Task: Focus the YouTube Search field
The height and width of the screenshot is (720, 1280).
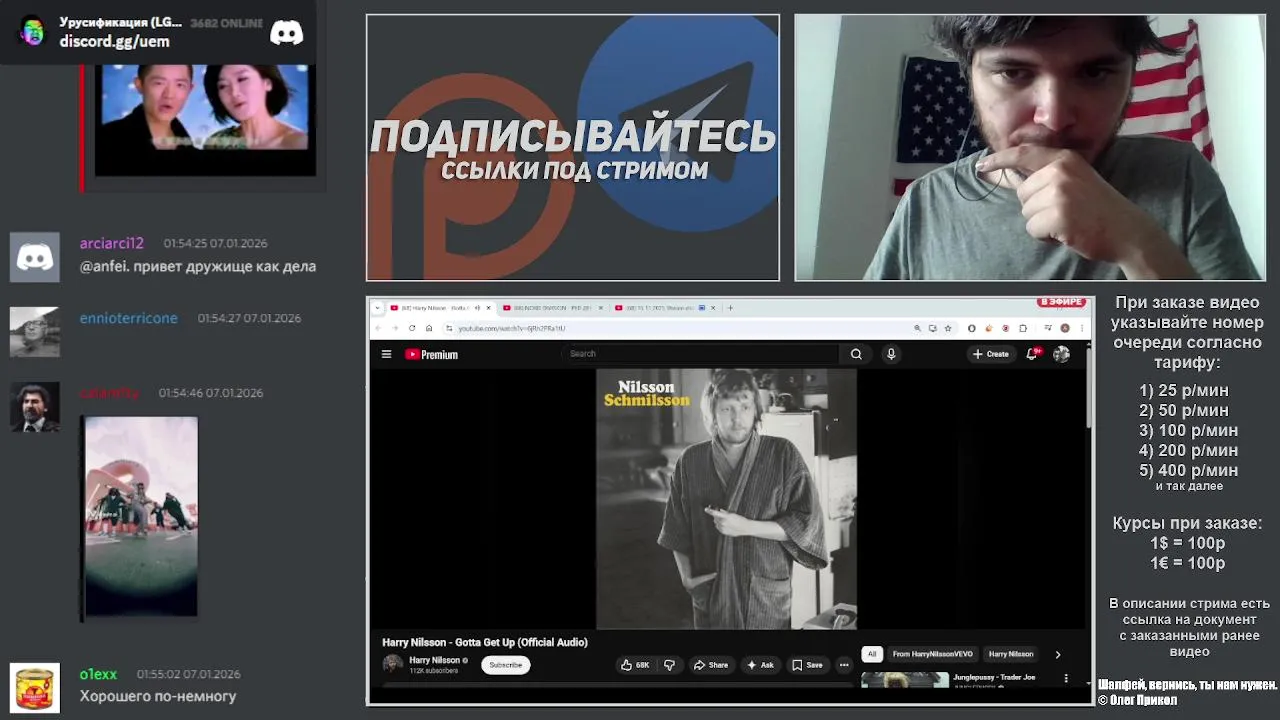Action: click(700, 354)
